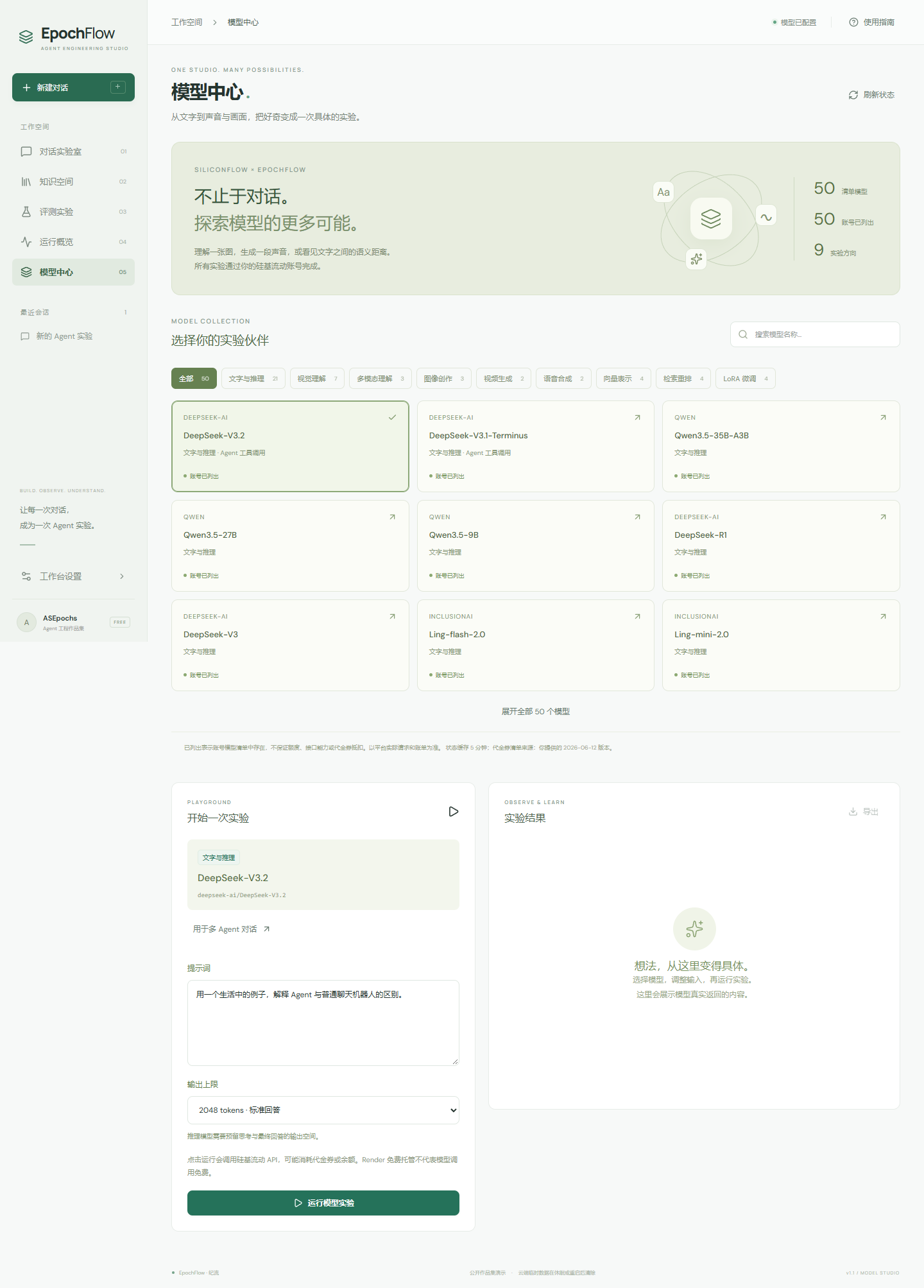The image size is (924, 1288).
Task: Select the 文字与推理 filter tab
Action: tap(253, 379)
